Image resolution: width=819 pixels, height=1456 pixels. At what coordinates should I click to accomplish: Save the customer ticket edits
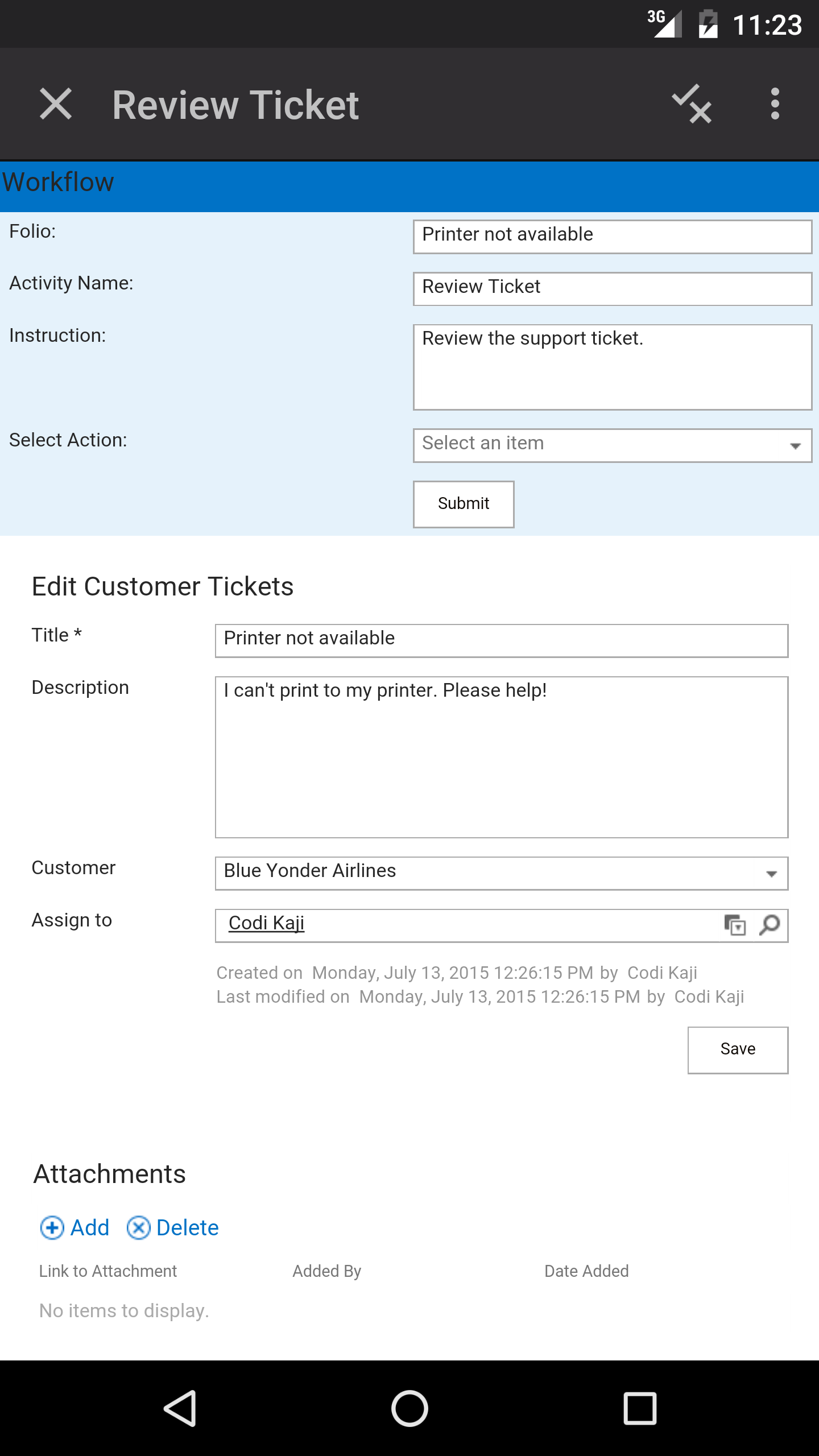738,1050
